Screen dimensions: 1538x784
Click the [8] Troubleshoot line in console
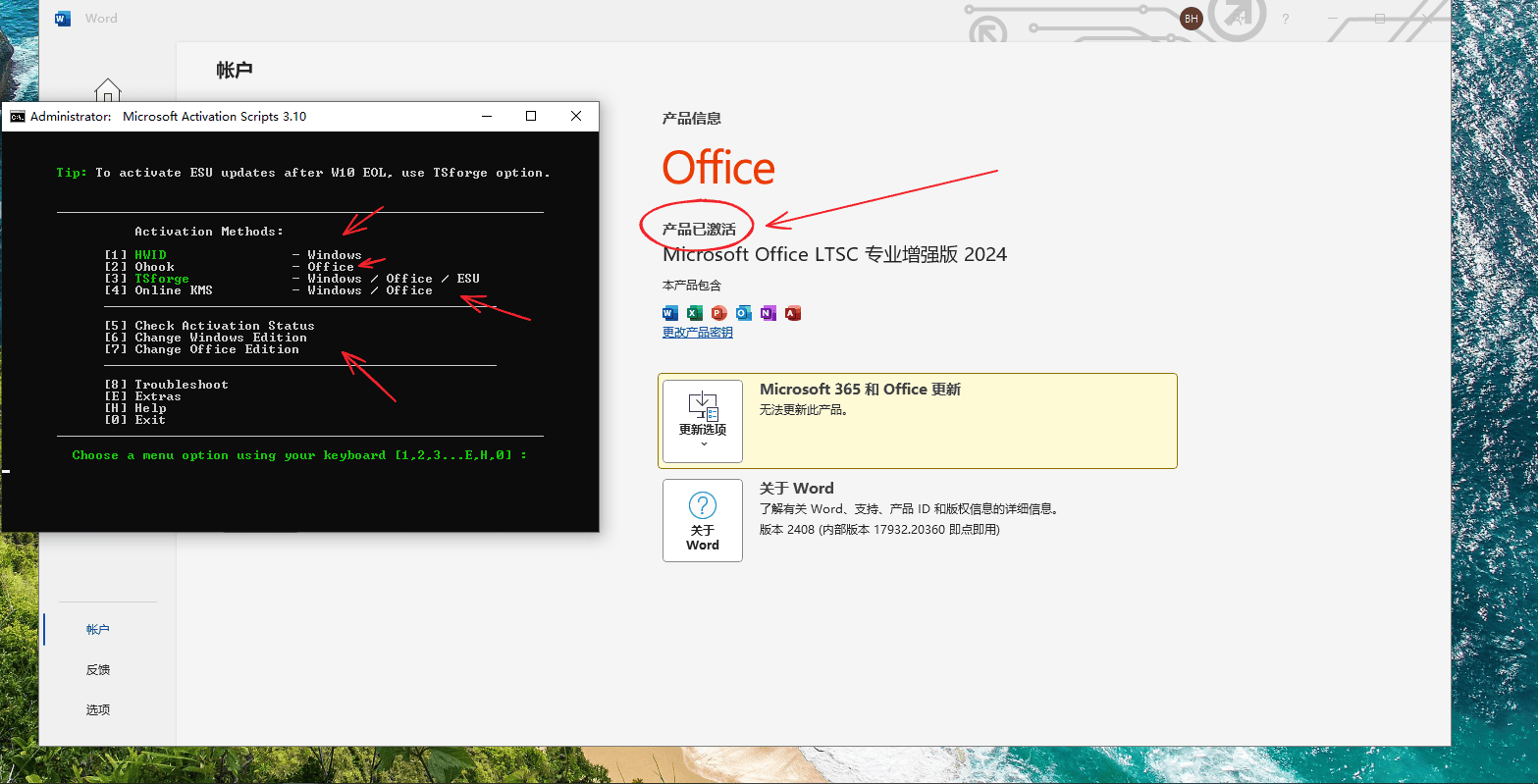pos(167,385)
